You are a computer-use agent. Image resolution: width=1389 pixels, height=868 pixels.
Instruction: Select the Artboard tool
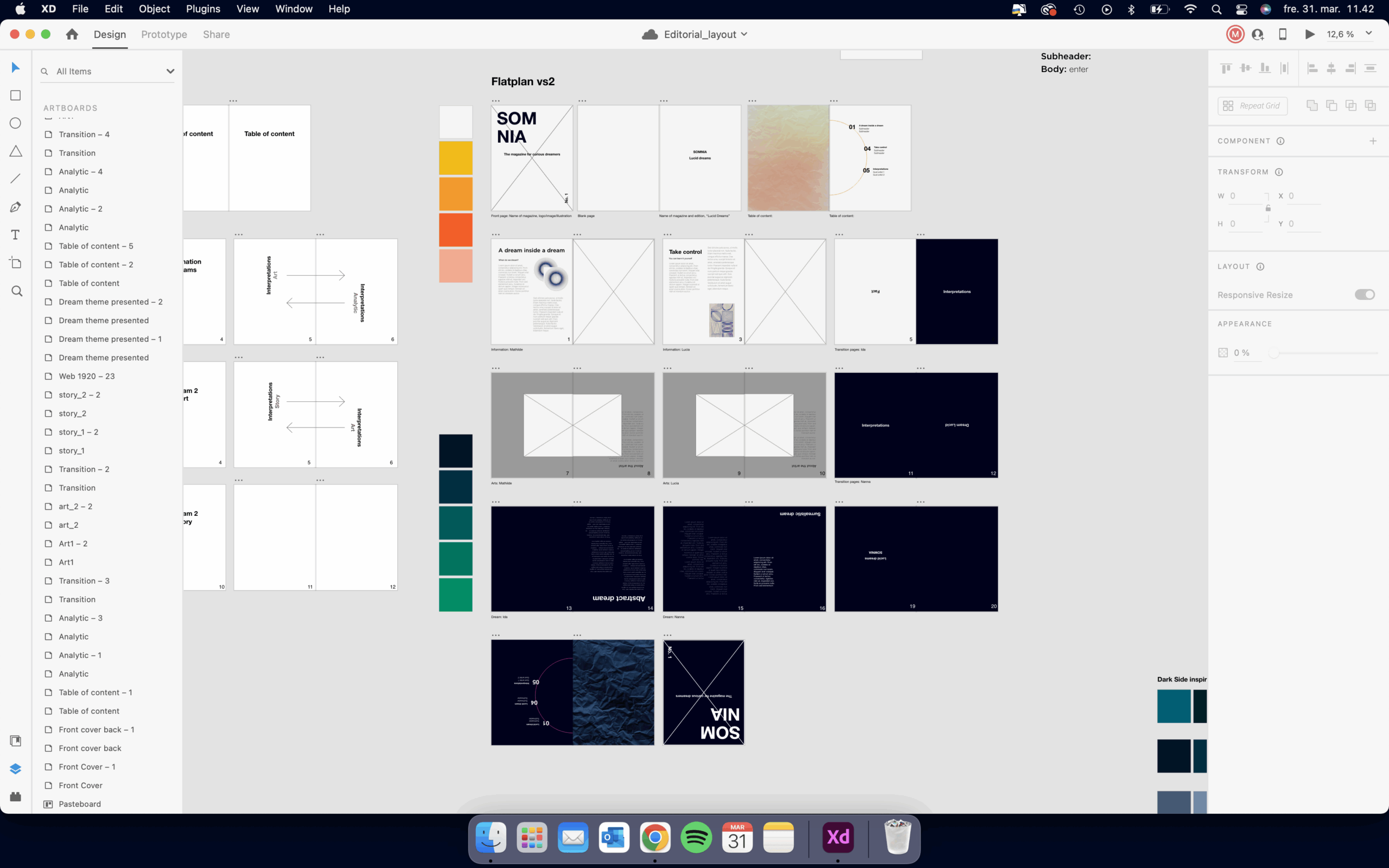(16, 263)
